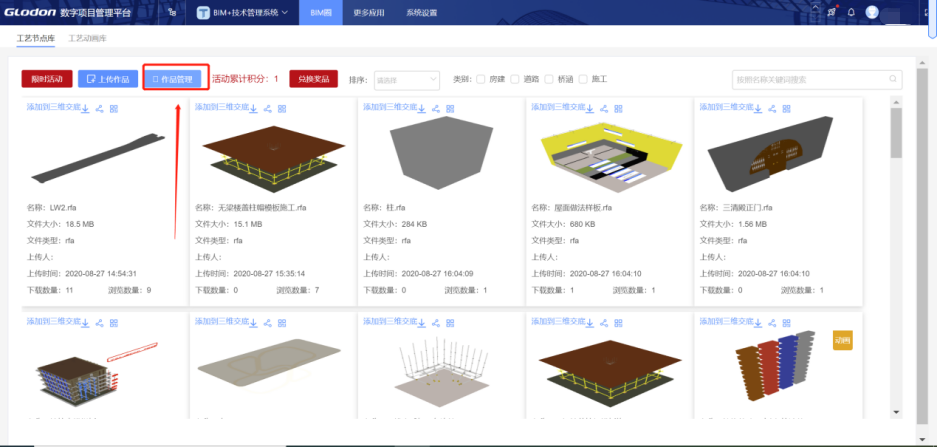Click the search magnifier icon
Viewport: 937px width, 447px height.
coord(893,79)
